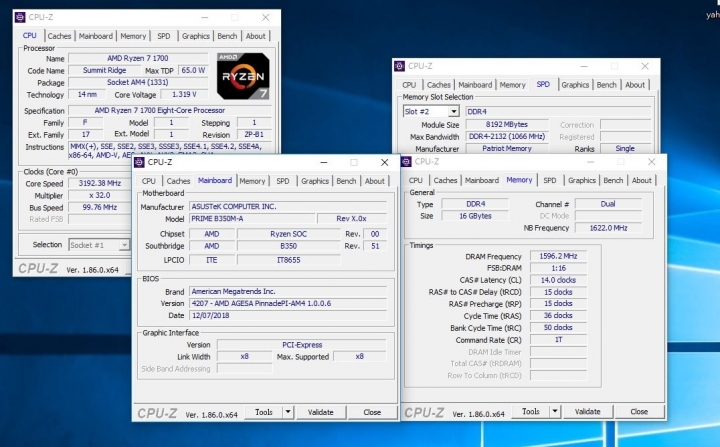
Task: Click the 'AMD Ryzen 7 1700' name field
Action: point(138,58)
